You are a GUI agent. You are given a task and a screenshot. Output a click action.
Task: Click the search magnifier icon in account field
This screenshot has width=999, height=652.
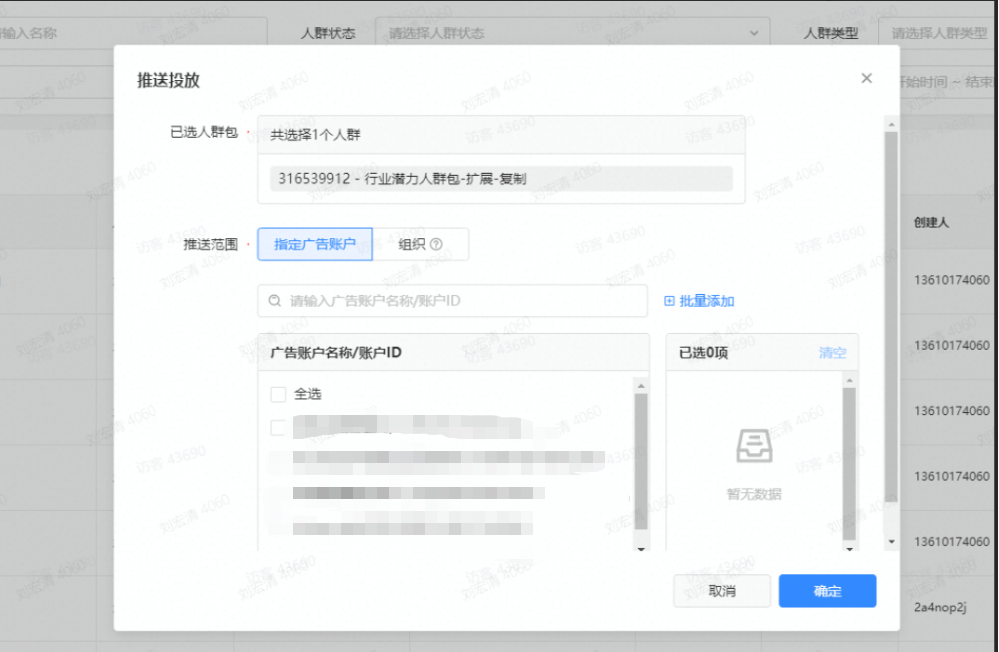pos(275,301)
